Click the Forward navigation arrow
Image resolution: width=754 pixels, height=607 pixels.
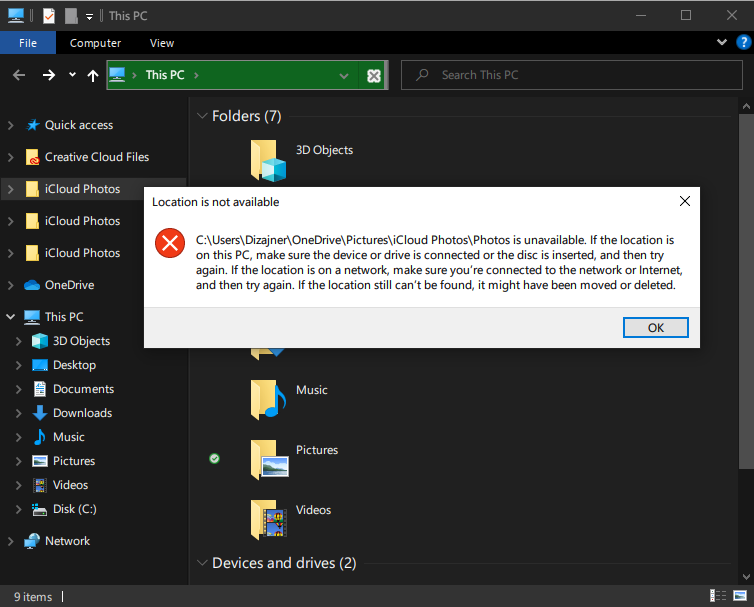coord(49,75)
